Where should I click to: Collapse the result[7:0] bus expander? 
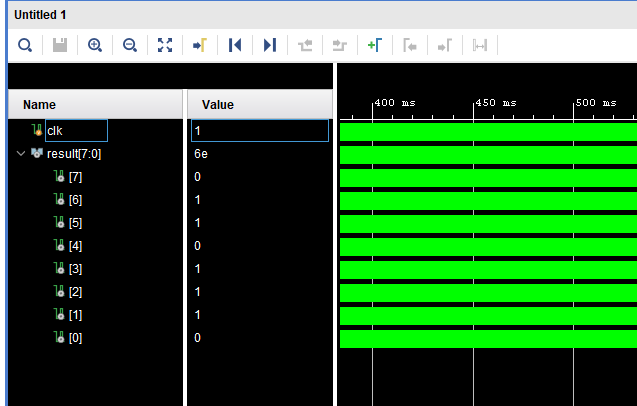point(21,154)
